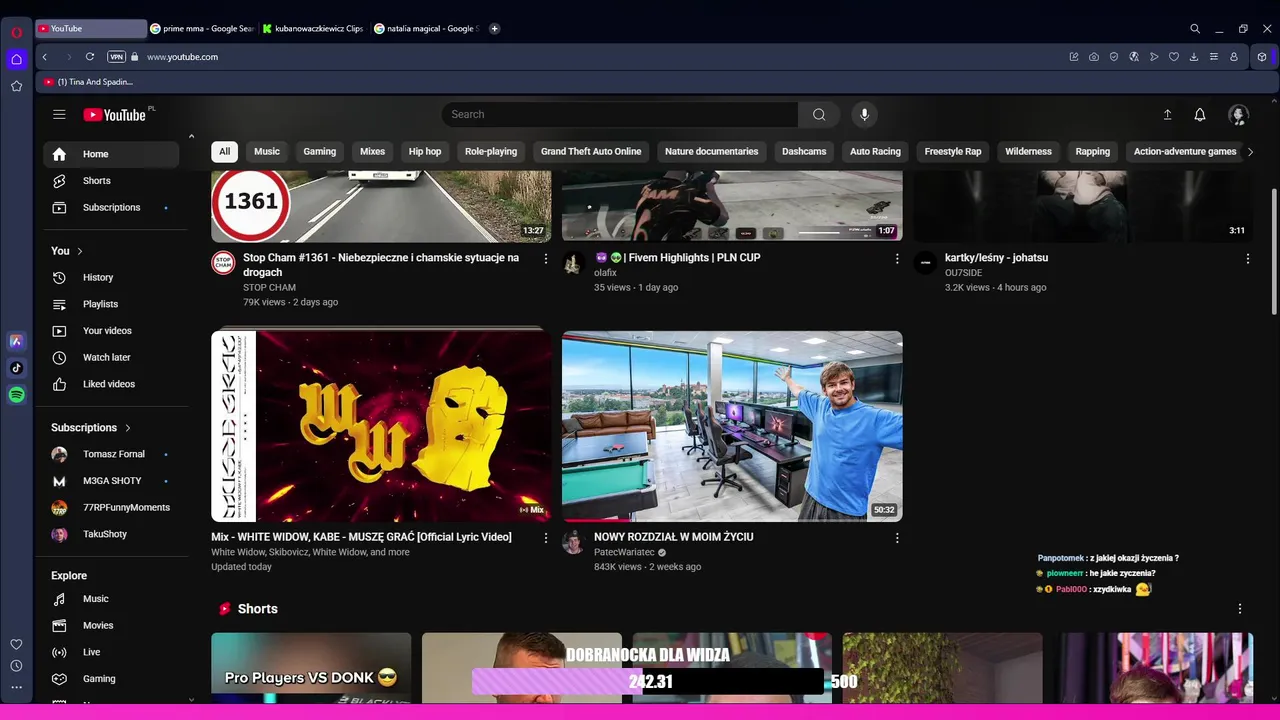Select the All filter chip
Screen dimensions: 1280x720
[225, 152]
